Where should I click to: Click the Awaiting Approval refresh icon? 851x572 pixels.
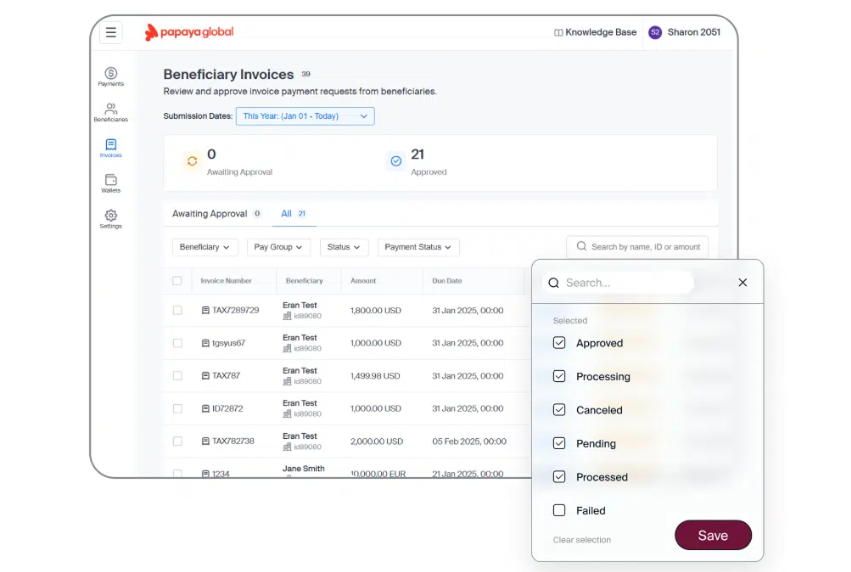(x=192, y=161)
